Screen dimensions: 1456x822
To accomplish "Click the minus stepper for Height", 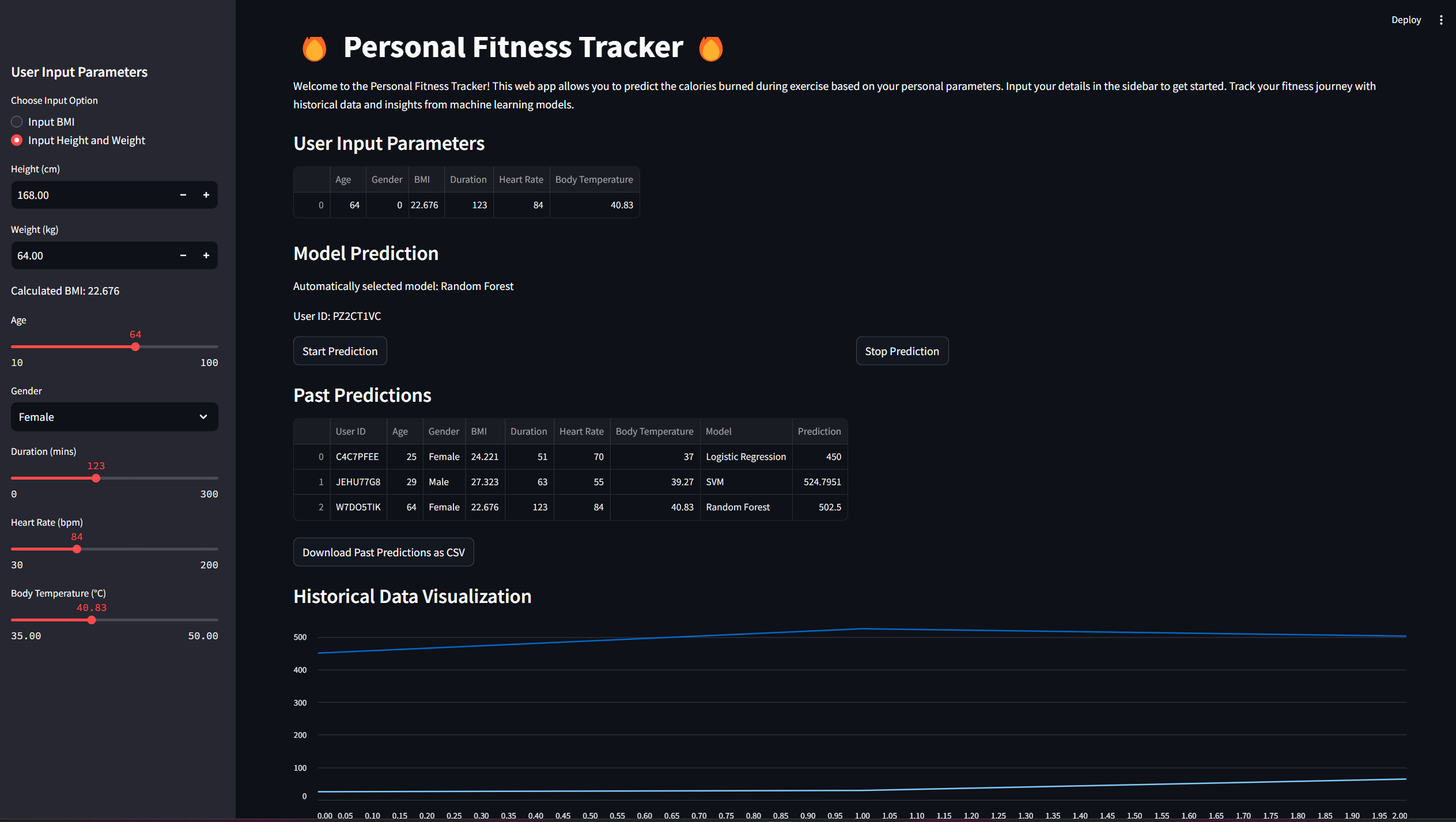I will pos(183,195).
